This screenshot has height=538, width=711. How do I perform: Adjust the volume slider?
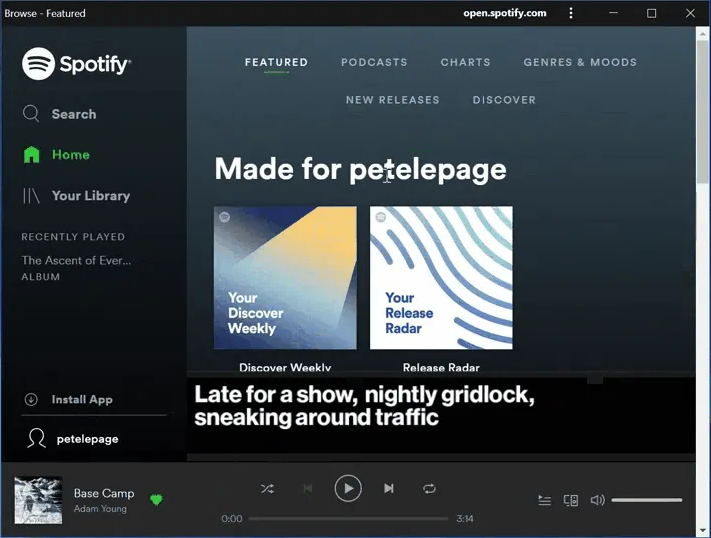point(646,500)
